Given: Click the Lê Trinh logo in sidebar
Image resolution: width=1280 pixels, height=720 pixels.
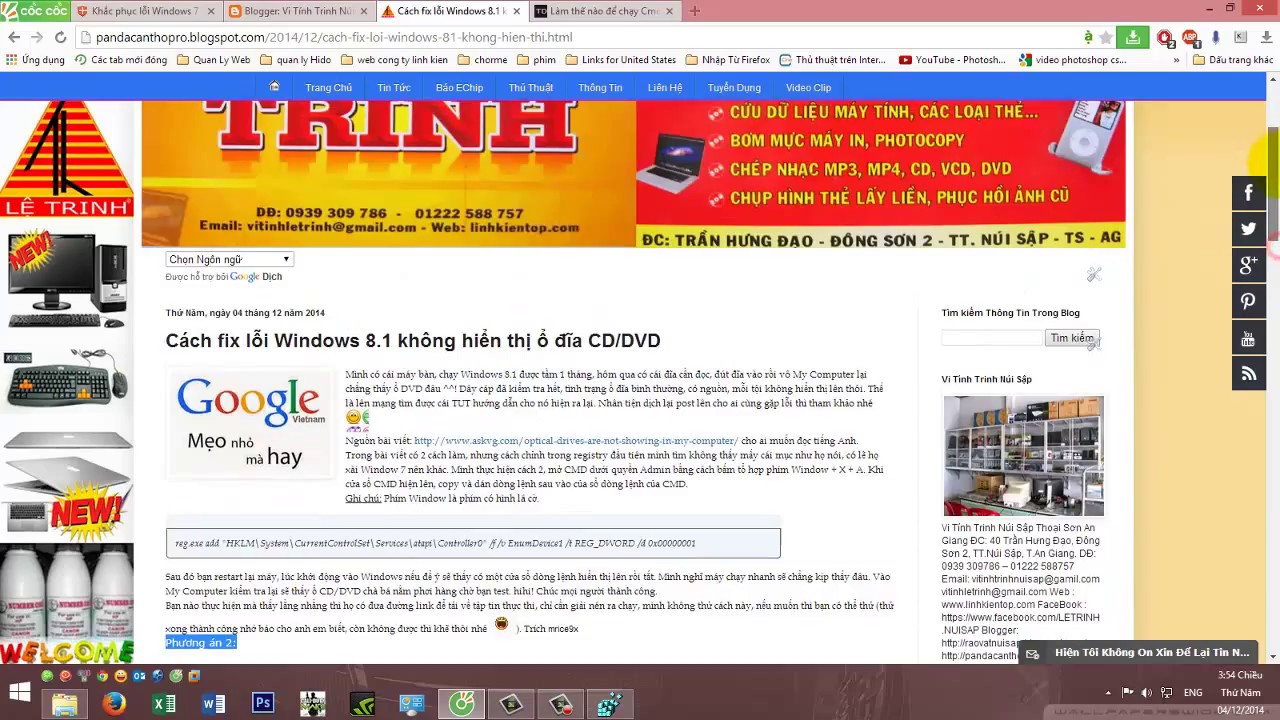Looking at the screenshot, I should point(67,160).
